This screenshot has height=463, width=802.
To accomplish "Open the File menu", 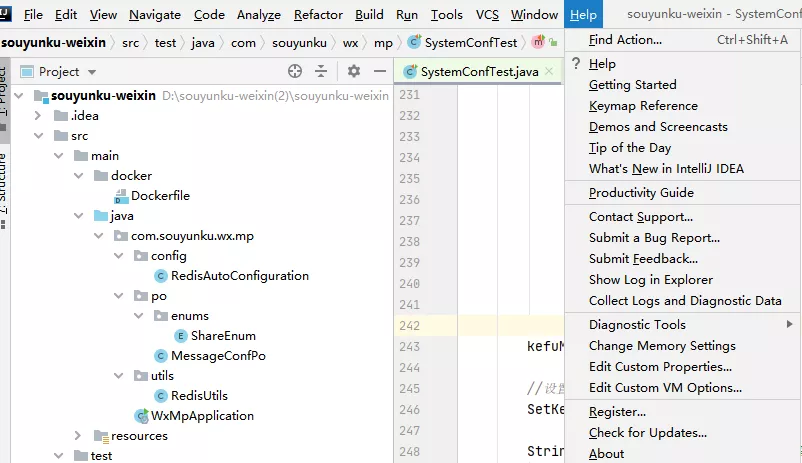I will pos(33,15).
